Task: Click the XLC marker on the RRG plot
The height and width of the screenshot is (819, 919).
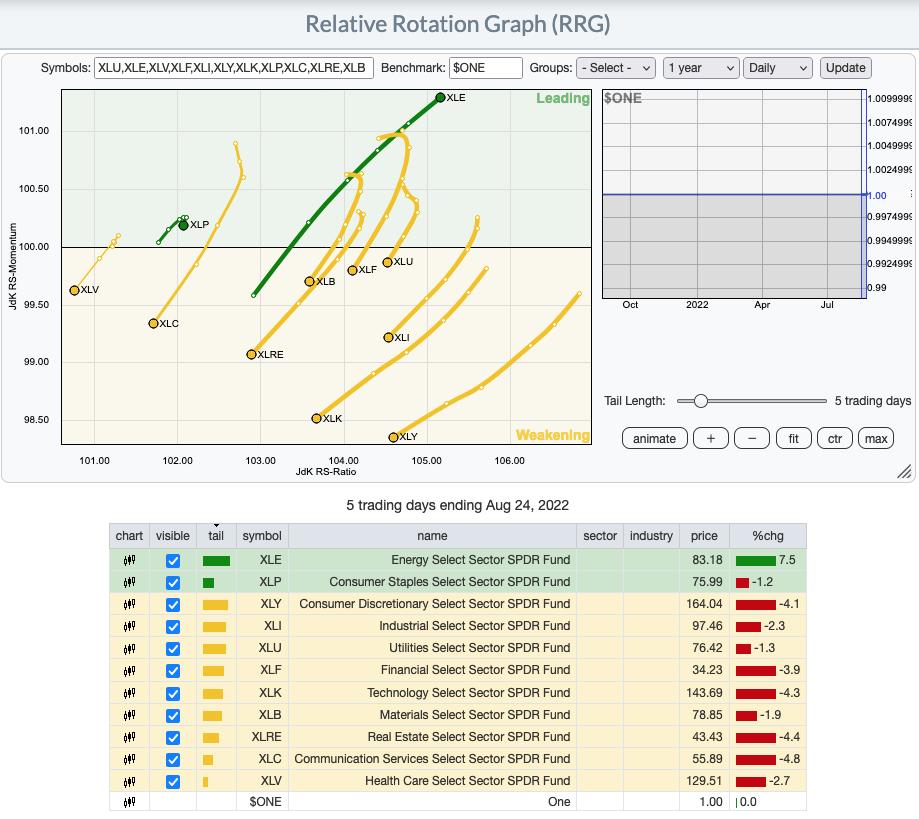Action: point(154,324)
